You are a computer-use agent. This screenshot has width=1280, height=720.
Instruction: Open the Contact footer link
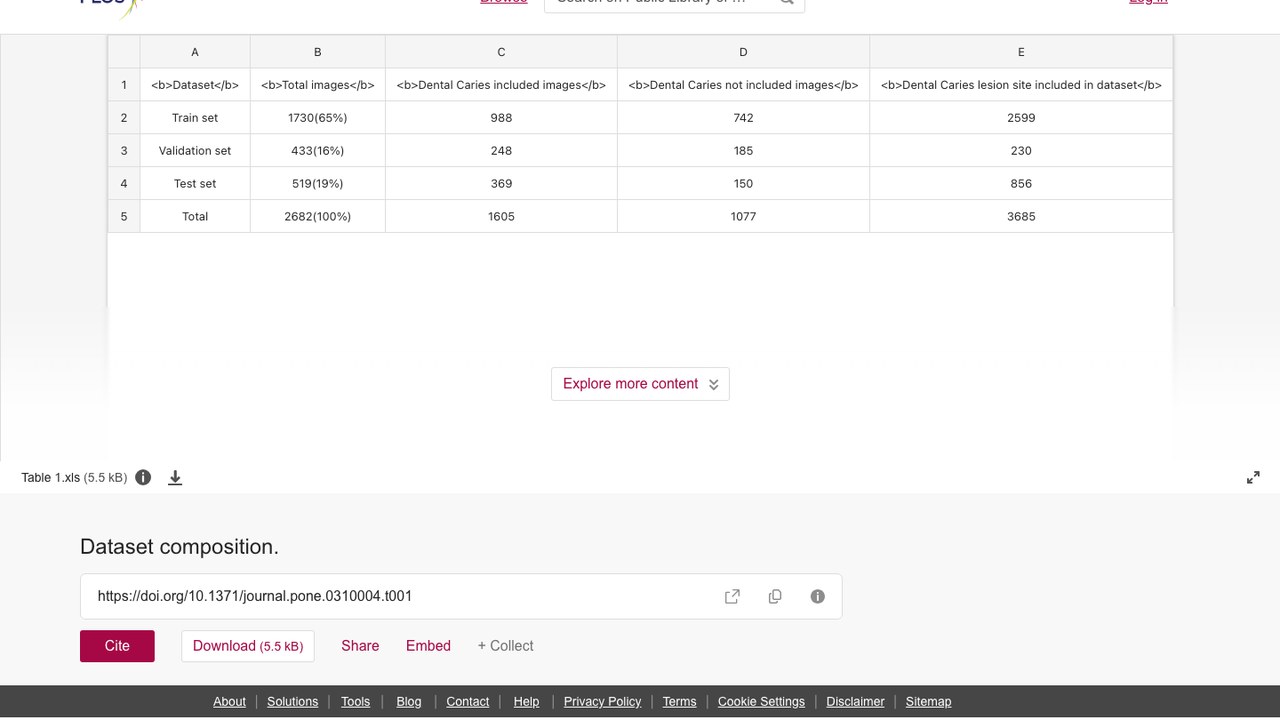[467, 701]
